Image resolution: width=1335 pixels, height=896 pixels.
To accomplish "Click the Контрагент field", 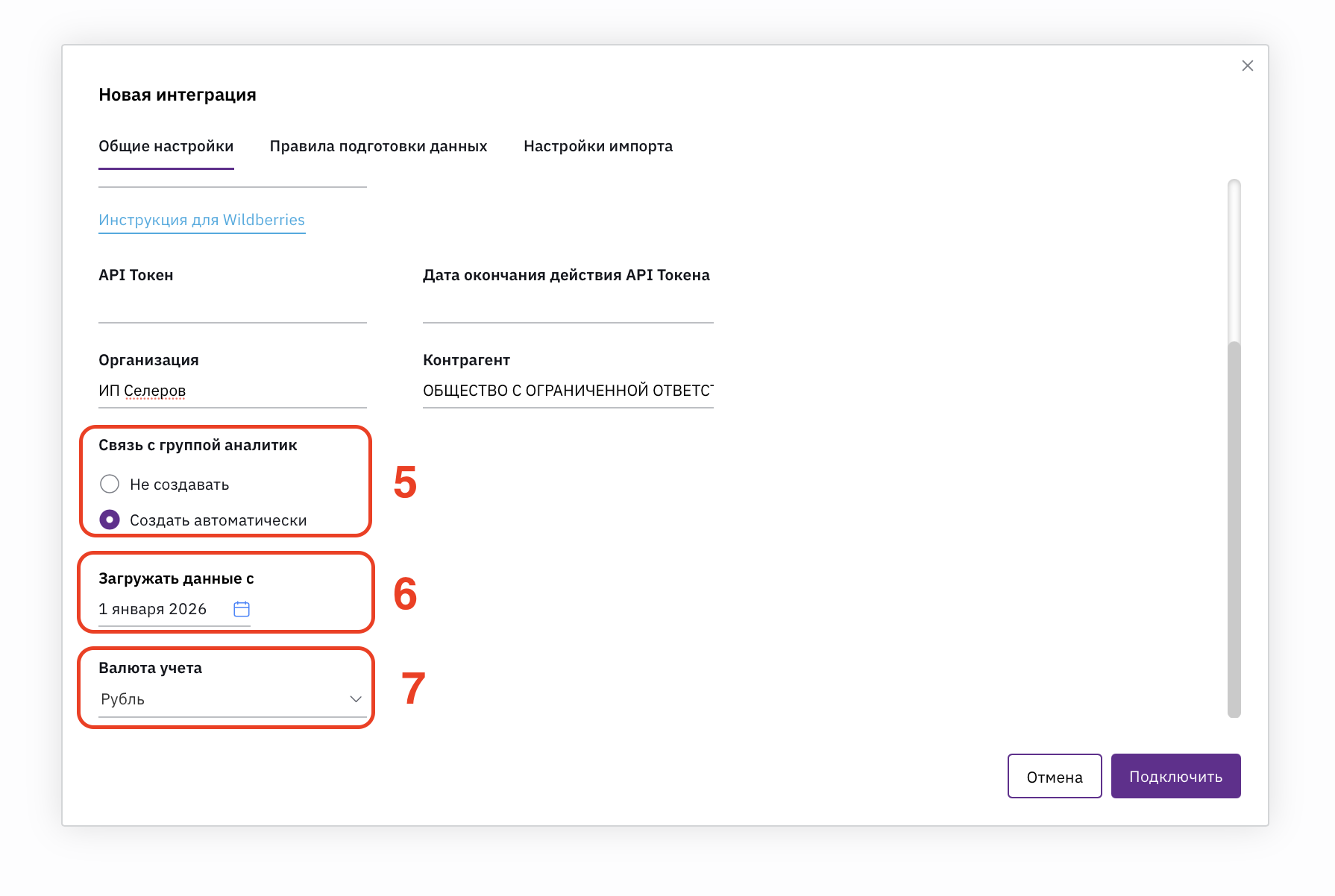I will 568,391.
